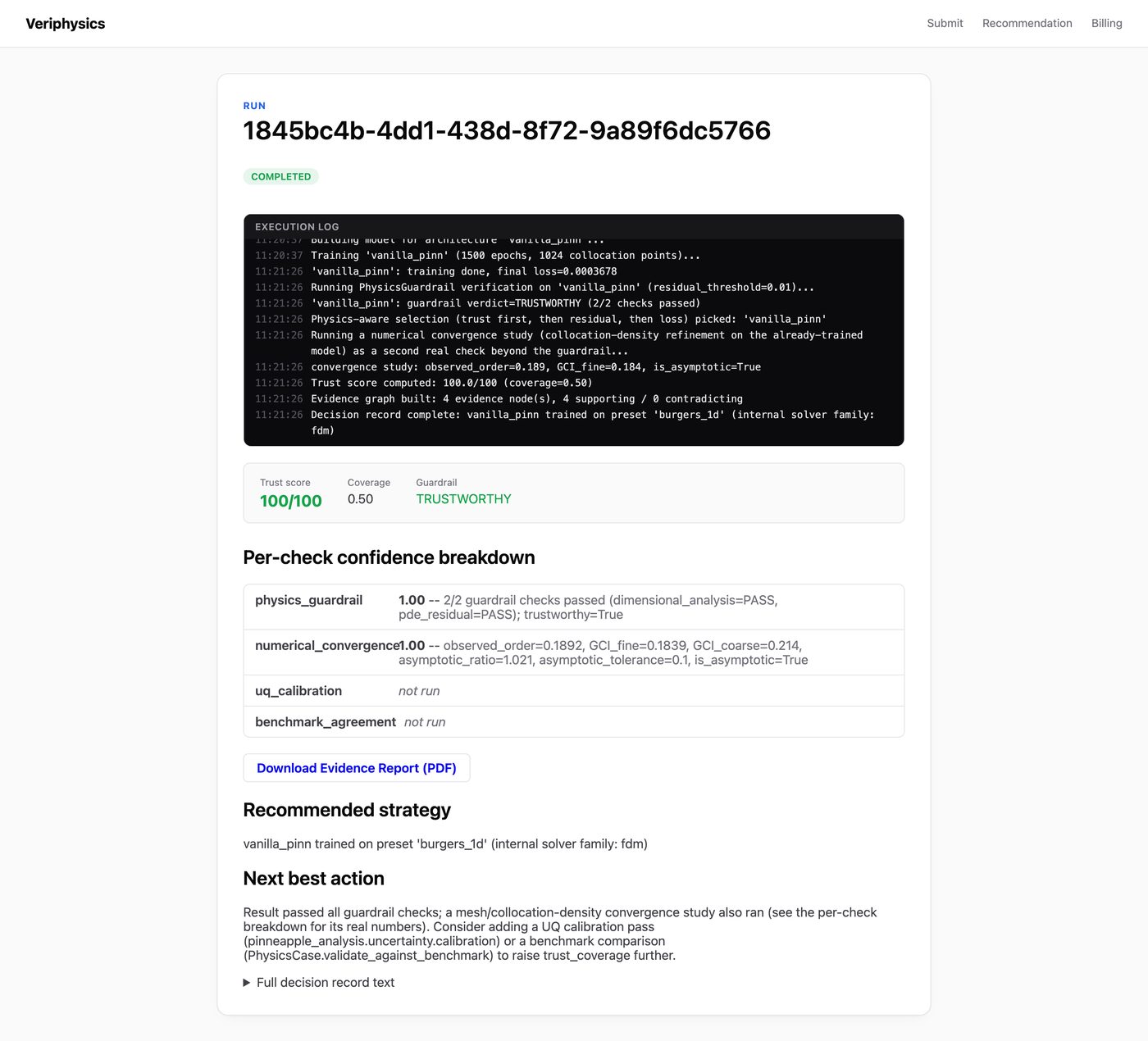Download Evidence Report (PDF)
The image size is (1148, 1041).
tap(357, 768)
